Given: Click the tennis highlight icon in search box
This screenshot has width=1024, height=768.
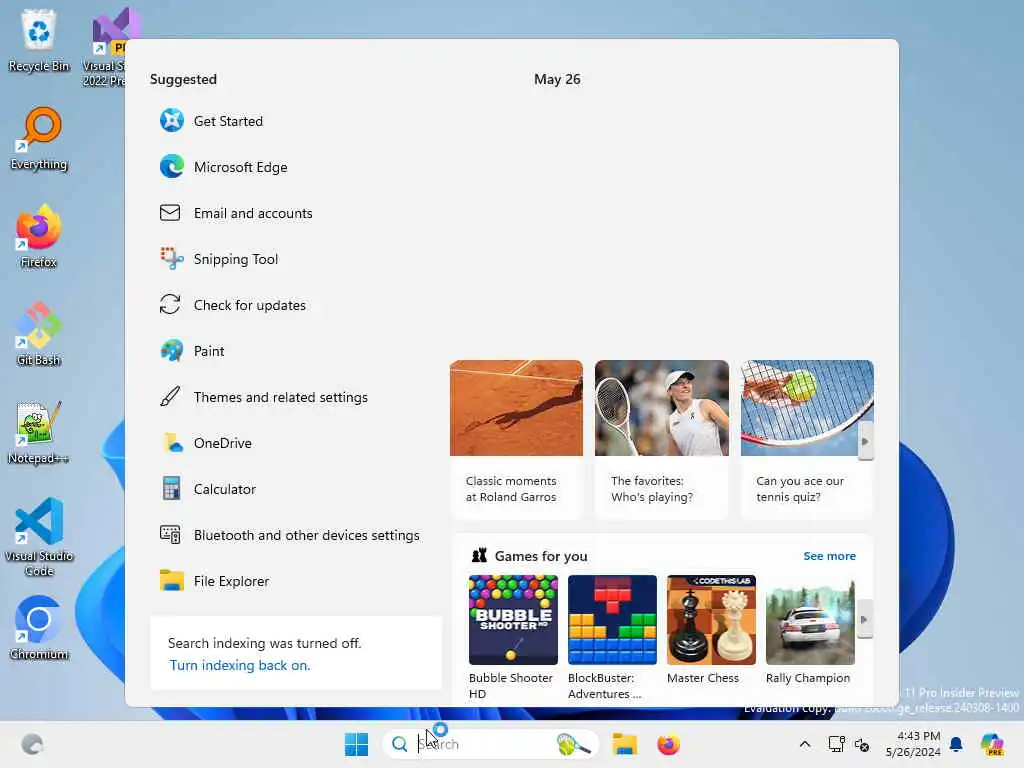Looking at the screenshot, I should click(573, 744).
